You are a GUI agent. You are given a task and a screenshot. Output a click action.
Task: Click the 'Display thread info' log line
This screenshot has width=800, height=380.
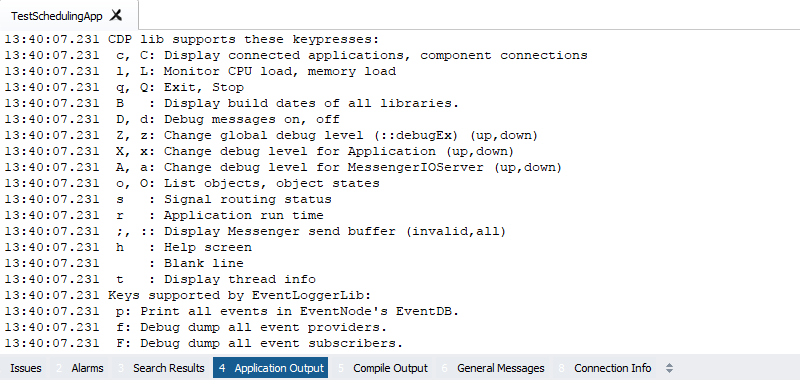coord(160,280)
